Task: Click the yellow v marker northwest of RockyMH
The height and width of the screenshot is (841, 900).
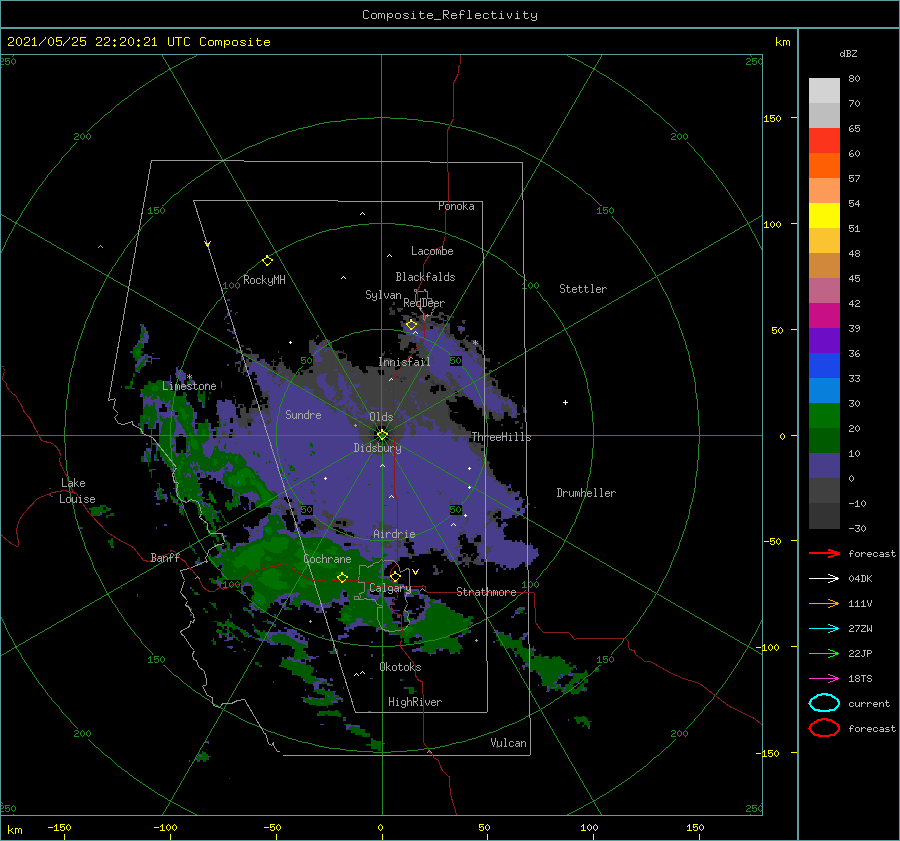Action: [208, 244]
